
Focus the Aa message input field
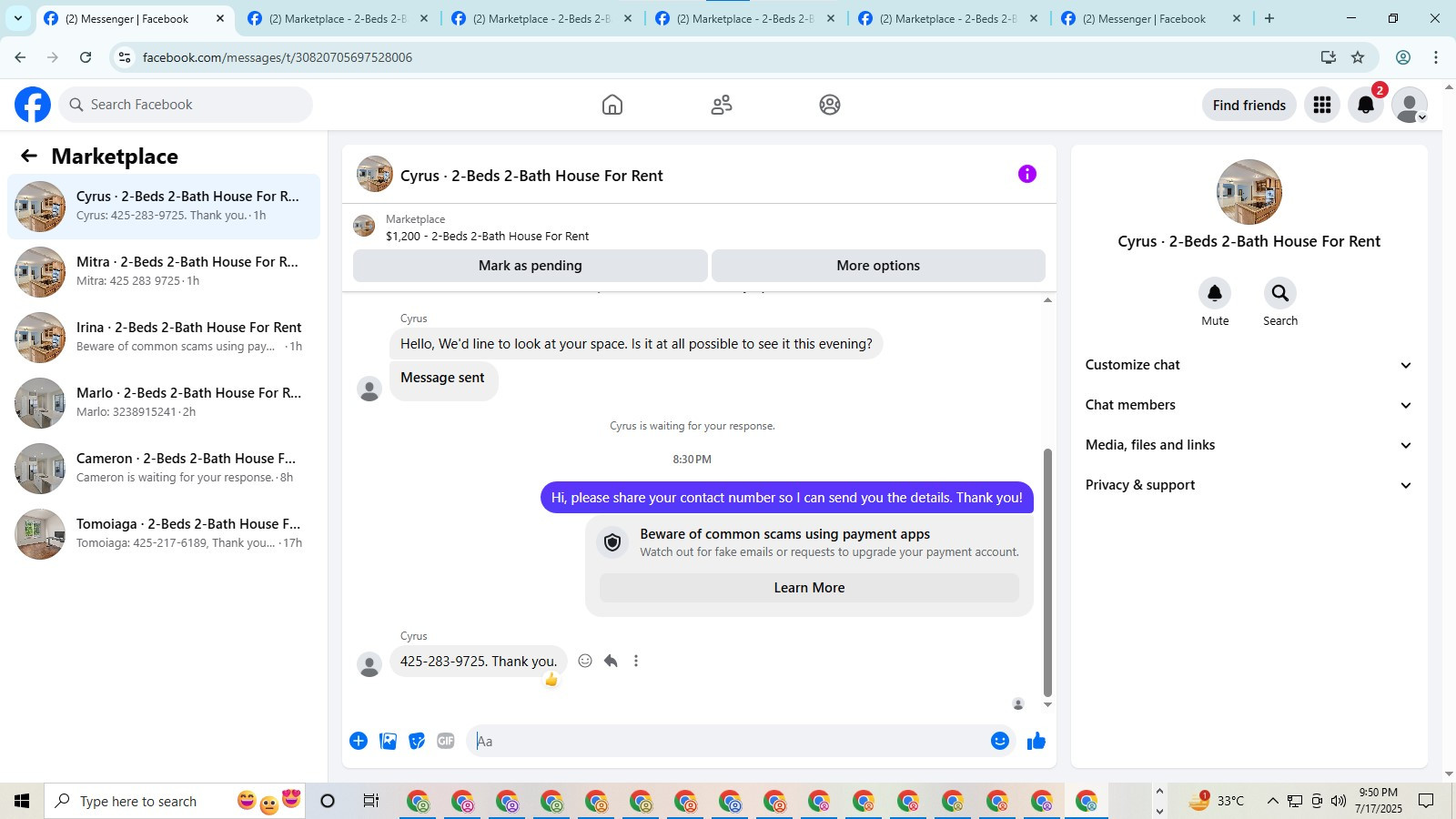click(x=728, y=741)
